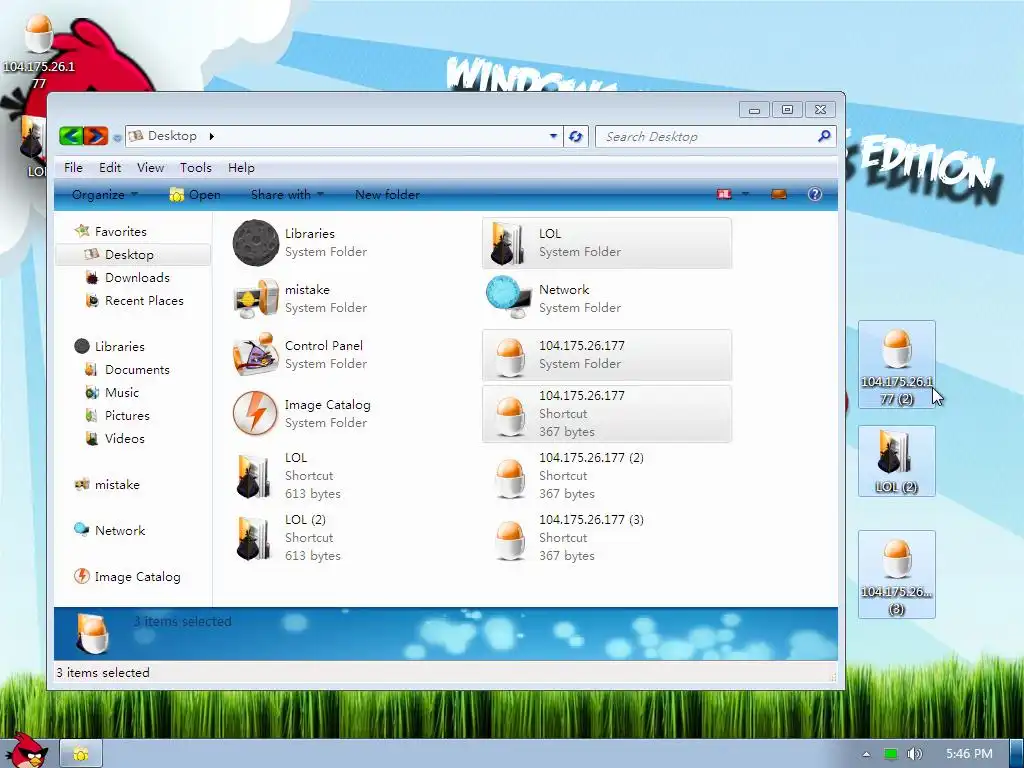This screenshot has height=768, width=1024.
Task: Select the 104.175.26.177 (3) shortcut item
Action: click(607, 537)
